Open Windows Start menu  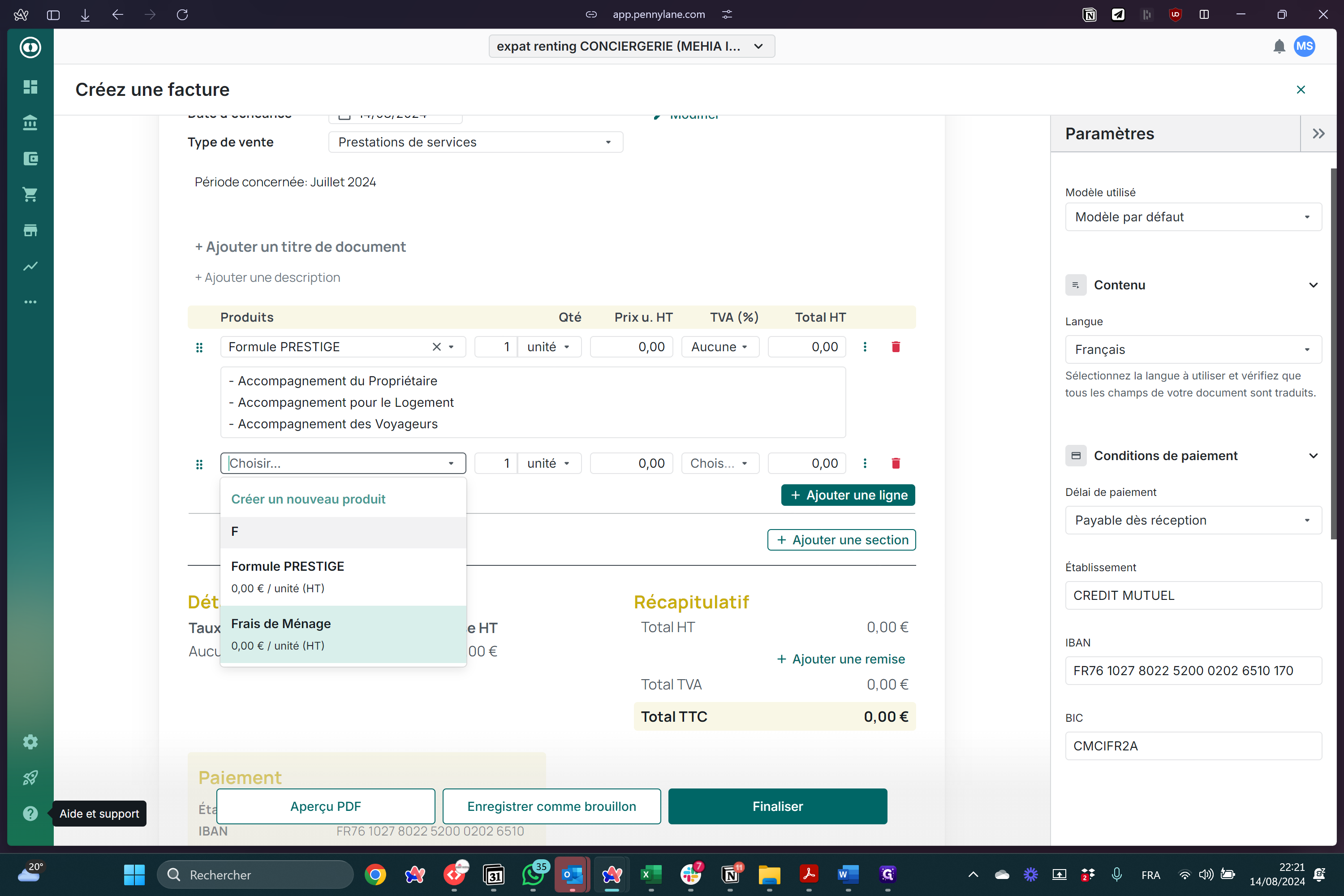134,875
